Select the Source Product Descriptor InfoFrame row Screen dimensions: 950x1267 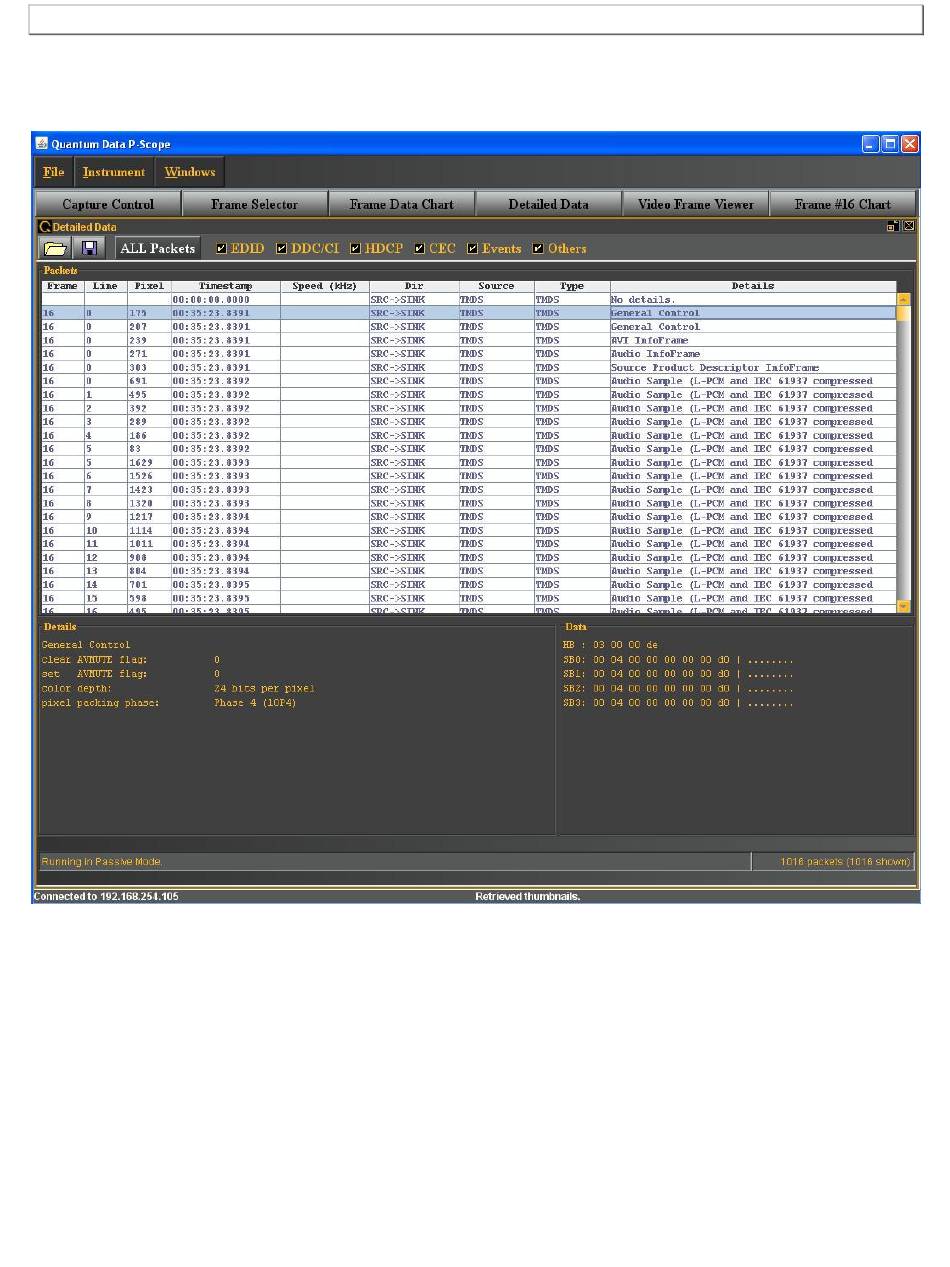pyautogui.click(x=469, y=367)
